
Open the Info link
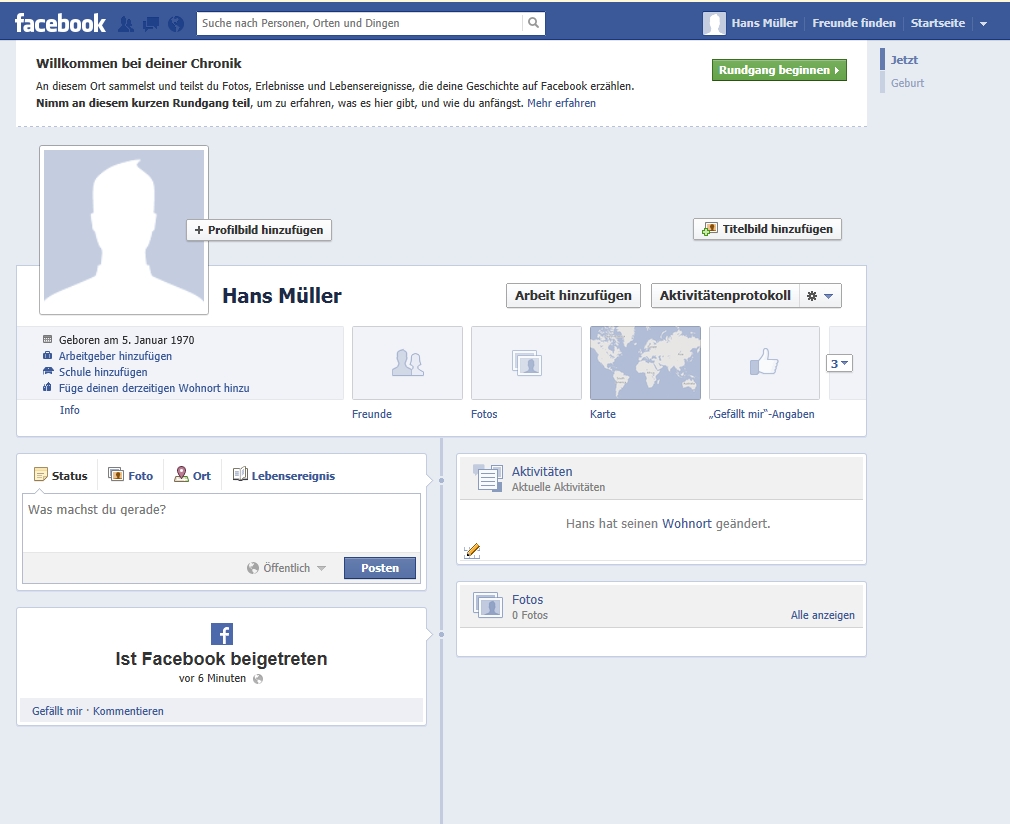[x=70, y=410]
